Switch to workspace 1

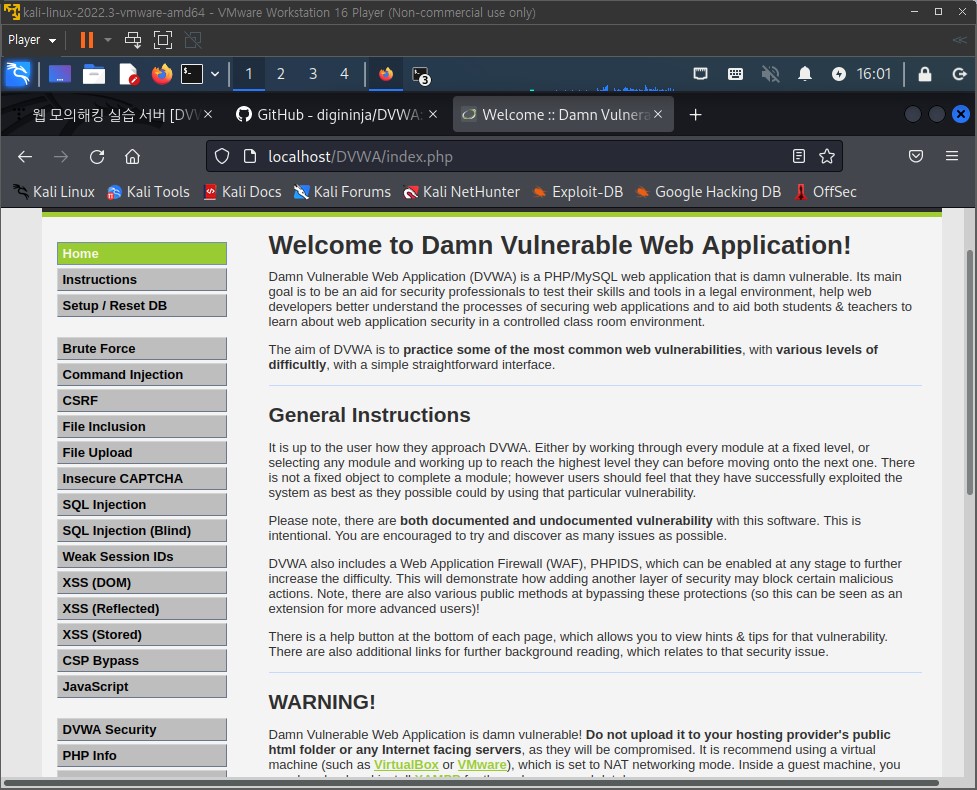pos(249,74)
